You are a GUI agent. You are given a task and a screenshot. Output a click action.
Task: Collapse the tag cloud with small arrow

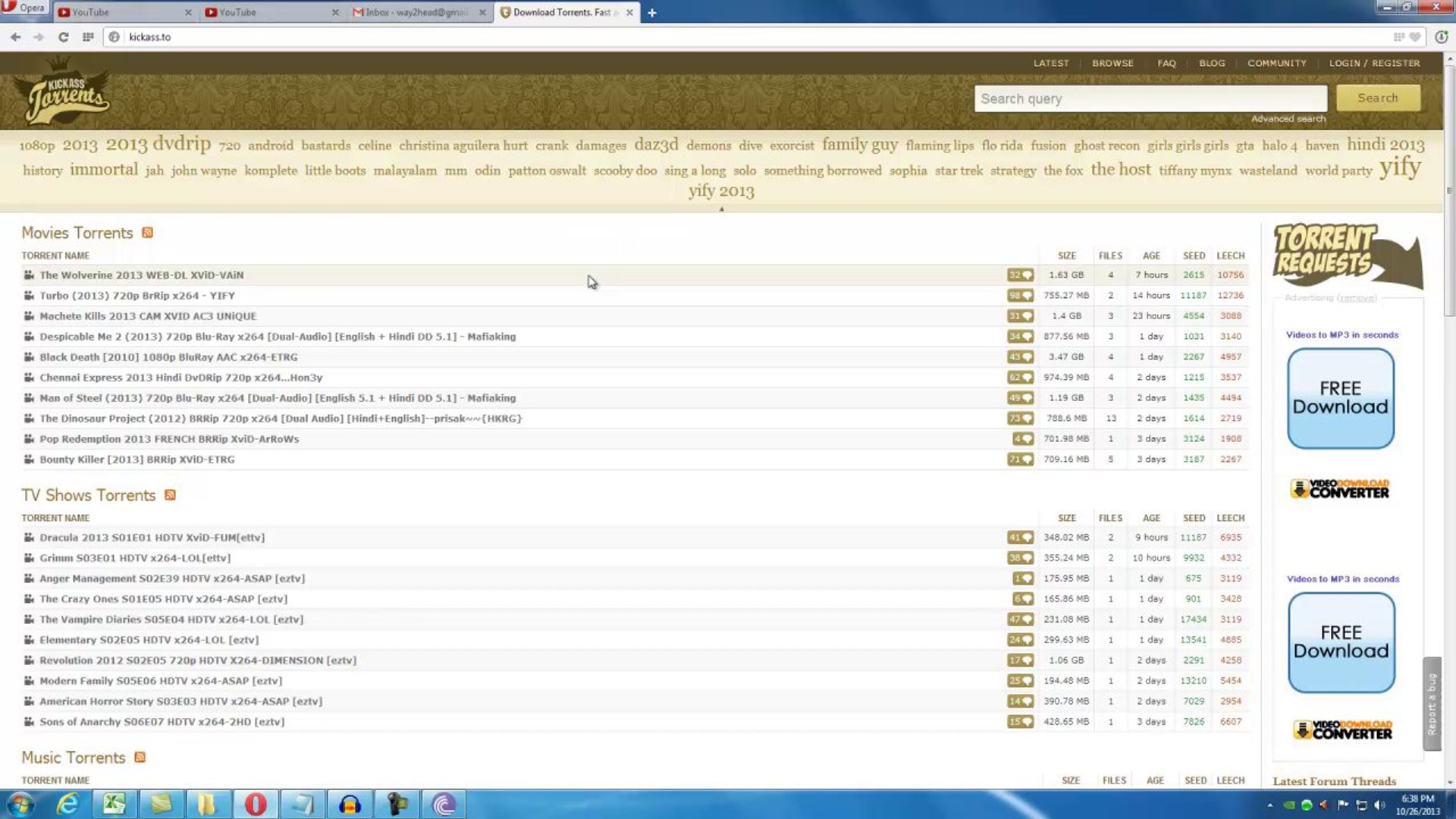721,209
